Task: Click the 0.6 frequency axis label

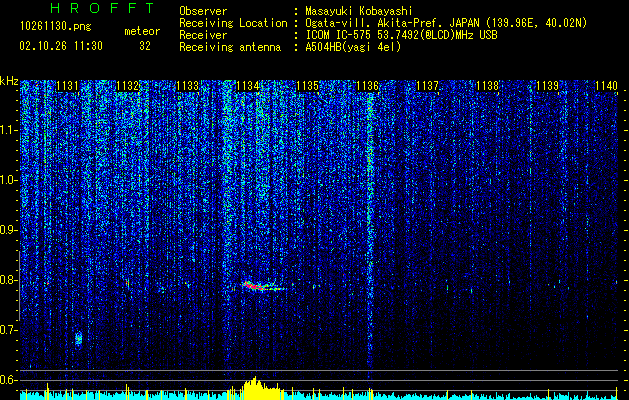Action: pos(9,380)
